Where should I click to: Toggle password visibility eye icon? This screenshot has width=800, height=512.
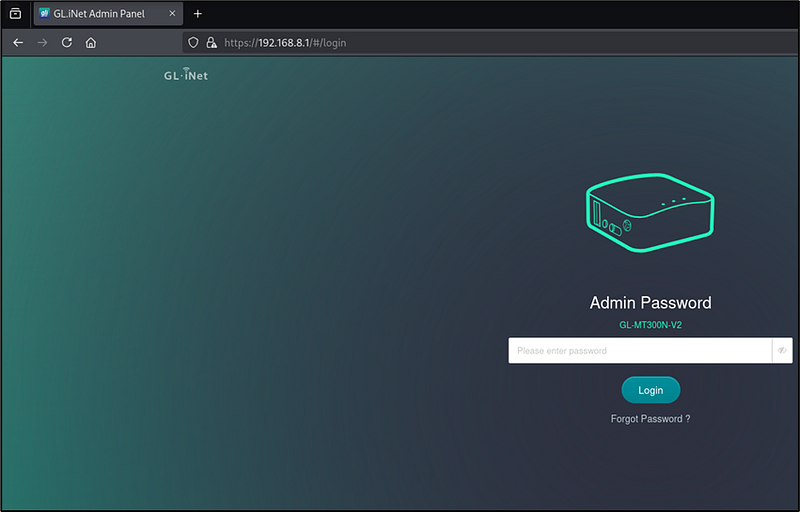point(782,350)
